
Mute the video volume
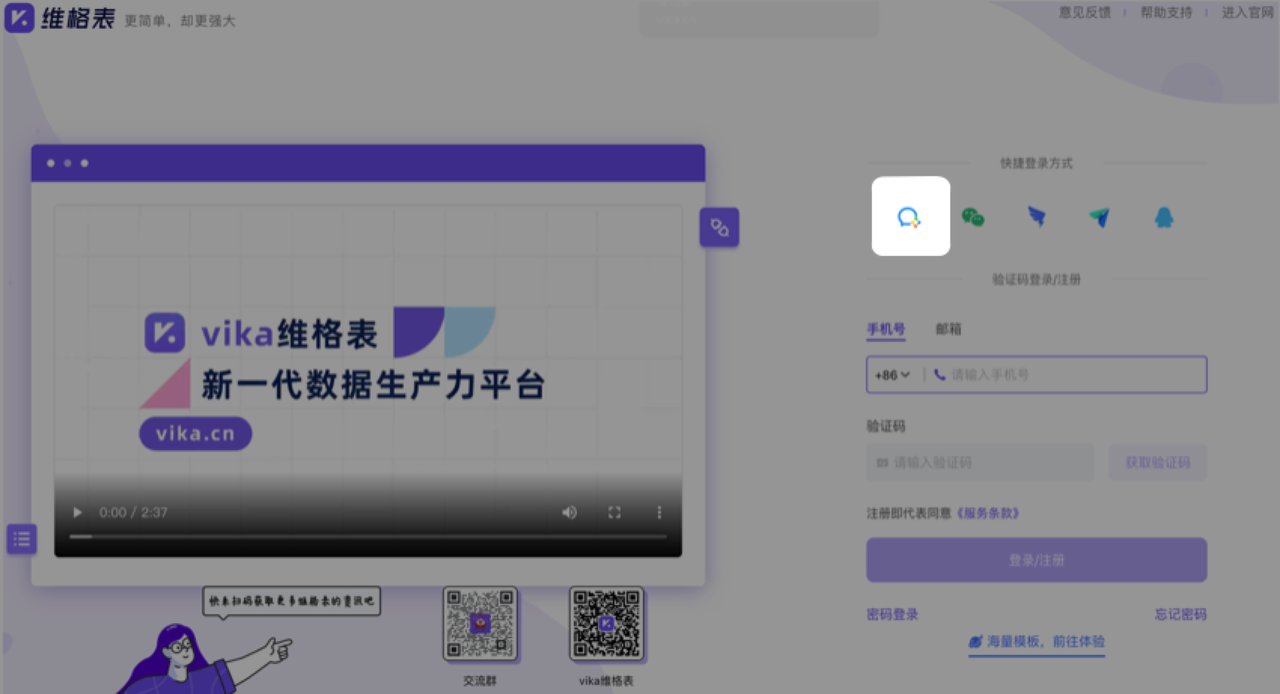click(x=569, y=512)
